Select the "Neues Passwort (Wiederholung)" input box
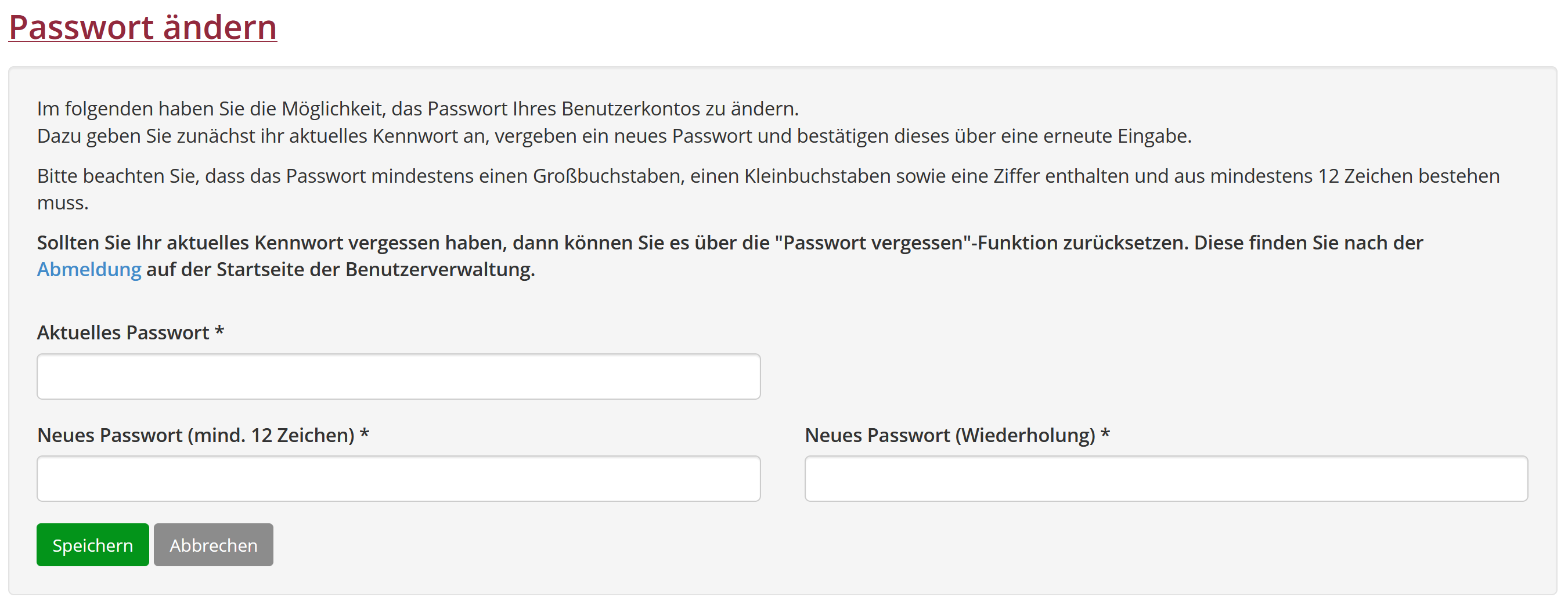 [x=1165, y=479]
